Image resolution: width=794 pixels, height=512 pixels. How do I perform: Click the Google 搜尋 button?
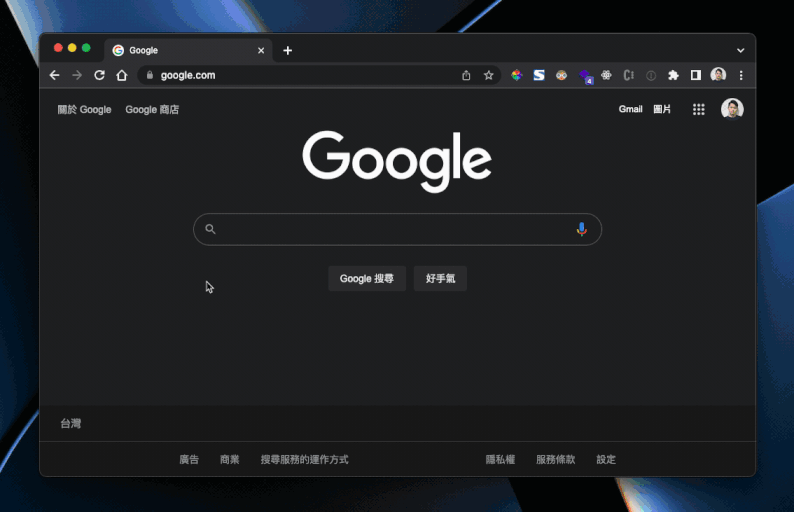click(x=367, y=279)
